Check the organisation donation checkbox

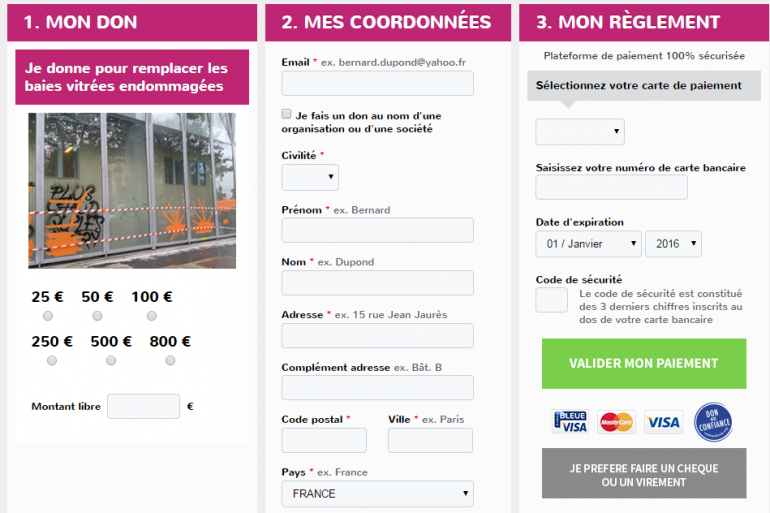point(286,114)
